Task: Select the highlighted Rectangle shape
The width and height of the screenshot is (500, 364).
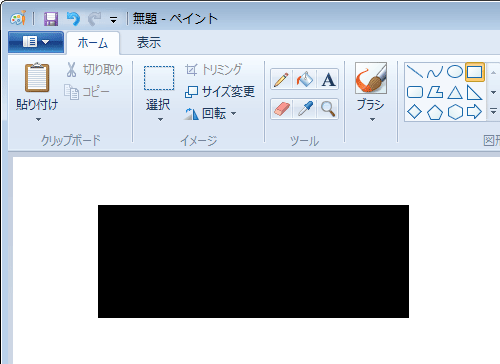Action: click(475, 72)
